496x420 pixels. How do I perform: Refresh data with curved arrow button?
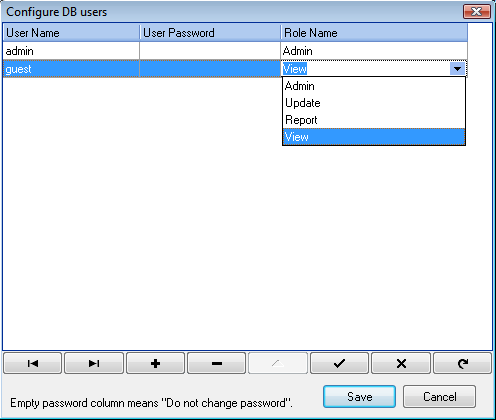(x=463, y=363)
